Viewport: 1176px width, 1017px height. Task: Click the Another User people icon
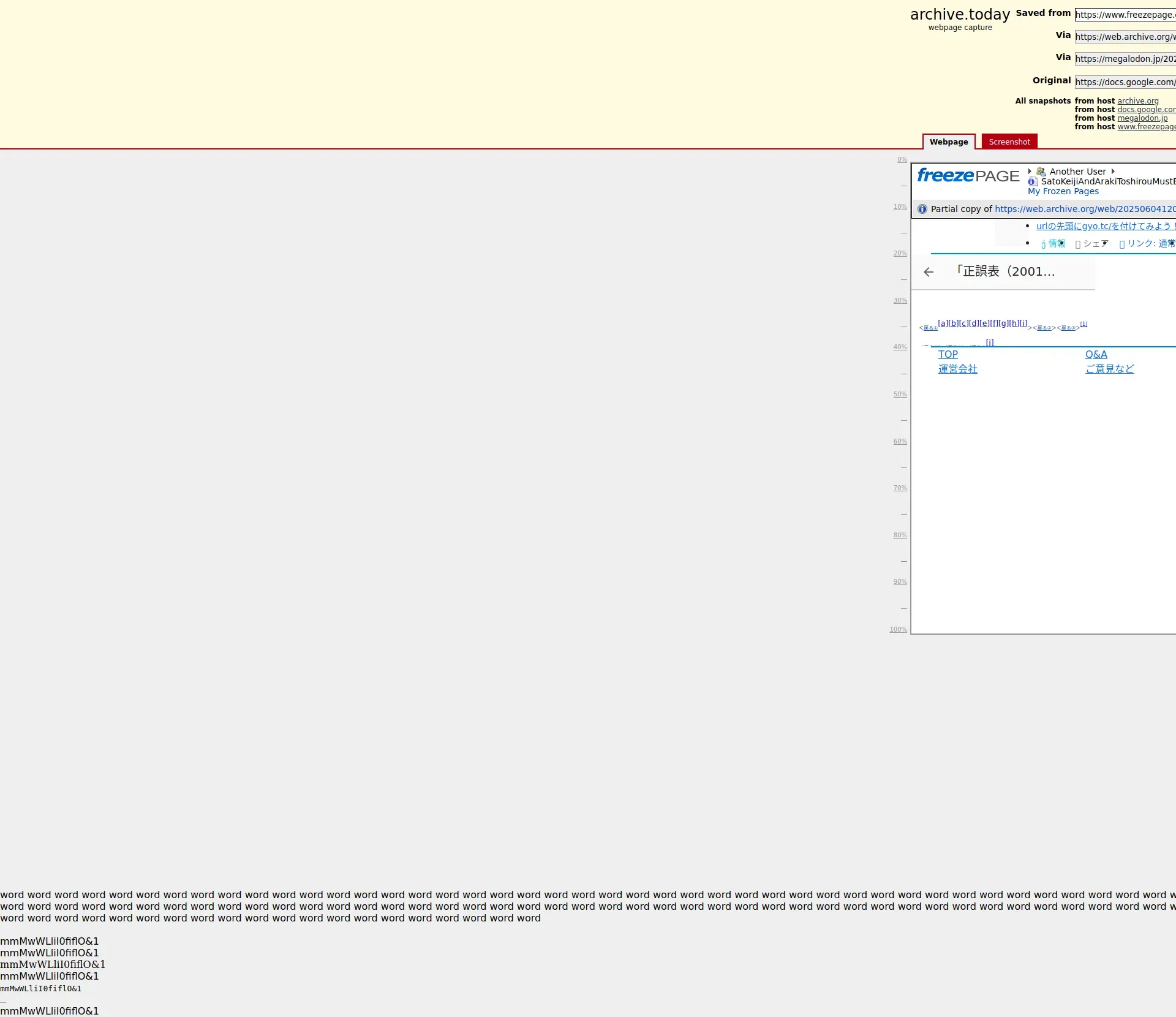click(1041, 172)
